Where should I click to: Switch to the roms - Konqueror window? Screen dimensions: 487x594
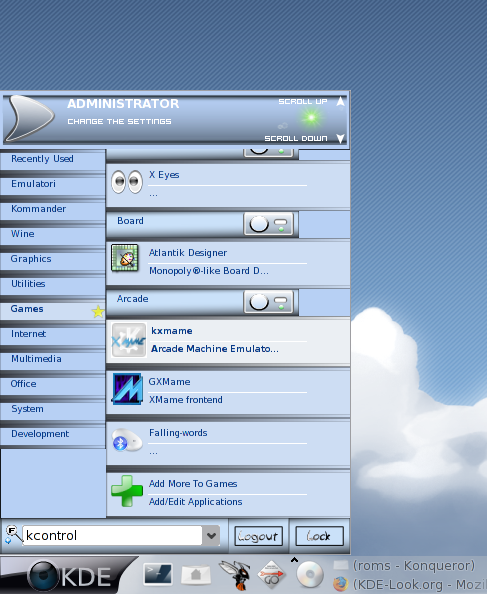[x=404, y=566]
